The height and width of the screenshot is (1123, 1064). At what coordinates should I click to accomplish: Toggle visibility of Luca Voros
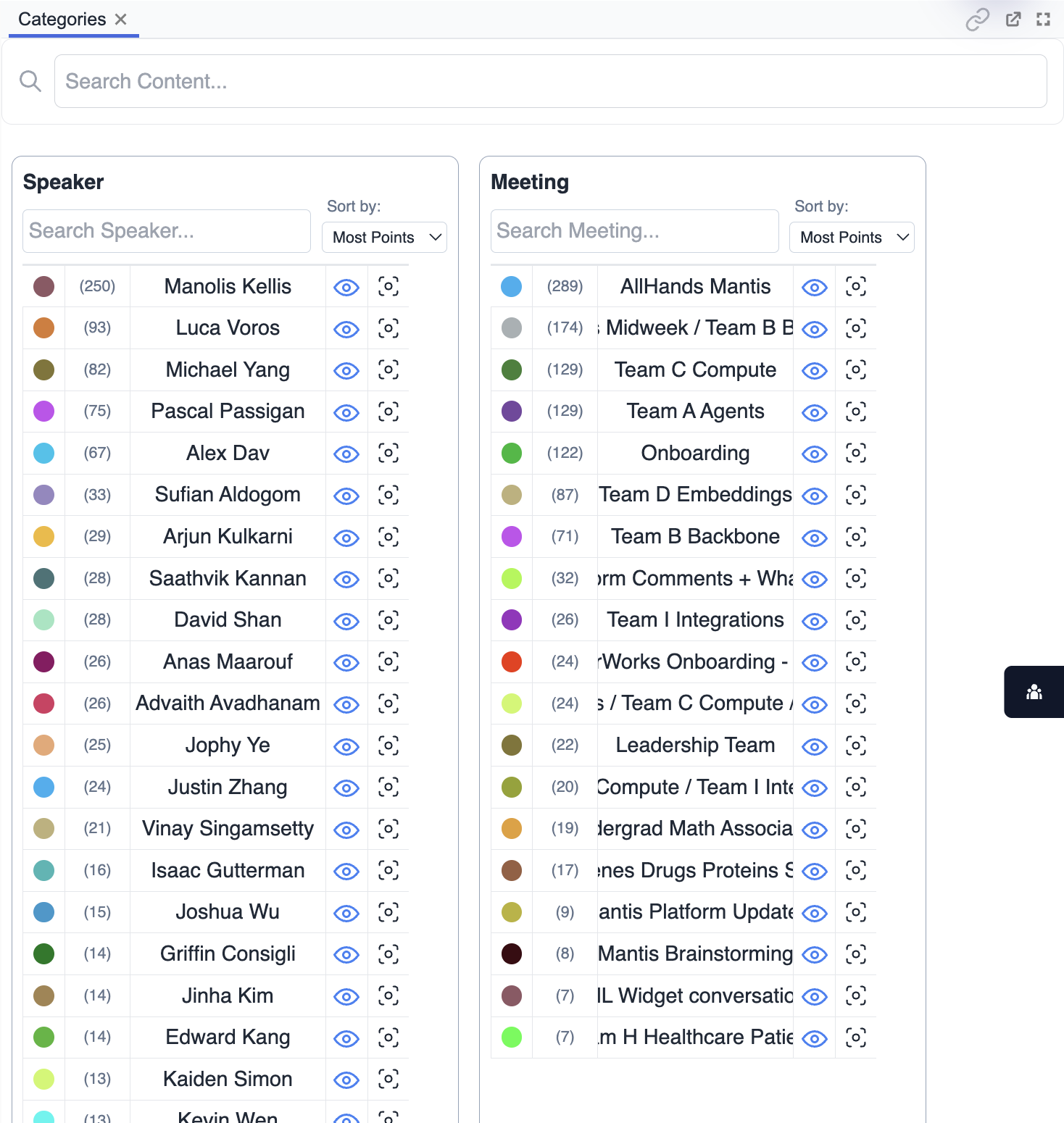(346, 329)
